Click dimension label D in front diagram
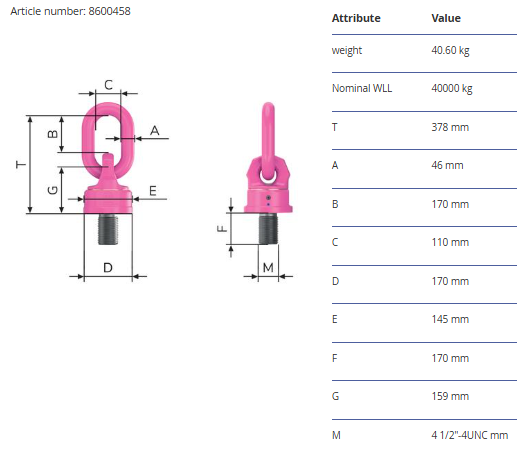The height and width of the screenshot is (449, 517). coord(108,268)
